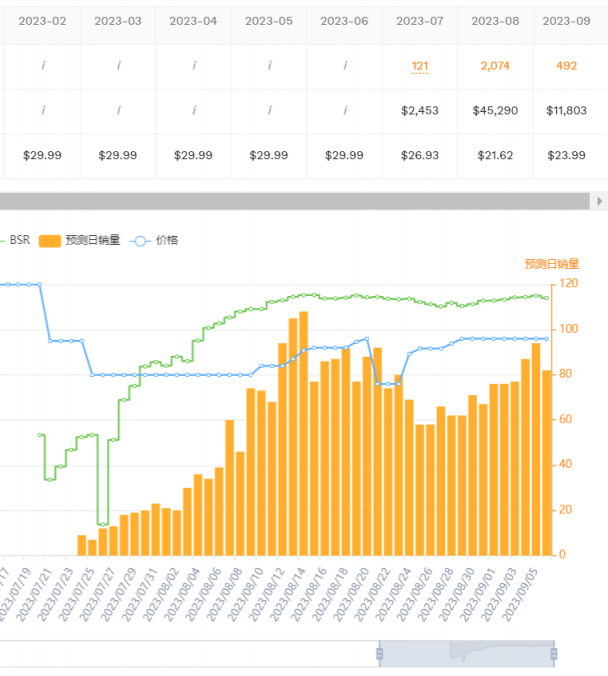Select the 2023-02 column header

(x=42, y=21)
